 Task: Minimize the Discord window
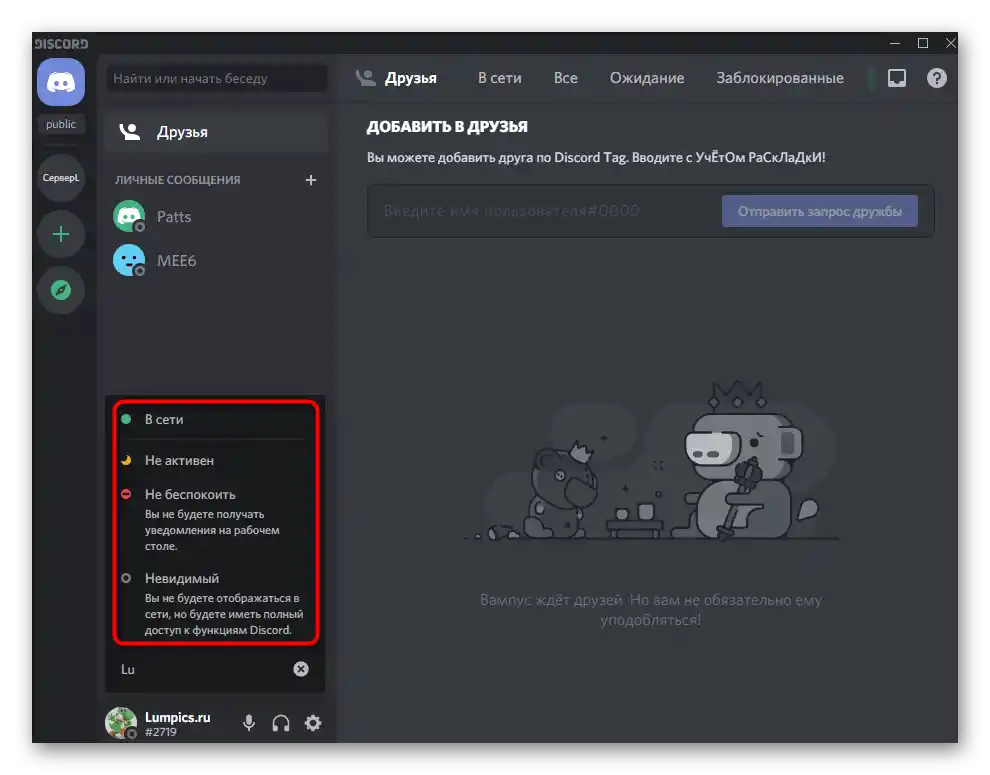(895, 43)
